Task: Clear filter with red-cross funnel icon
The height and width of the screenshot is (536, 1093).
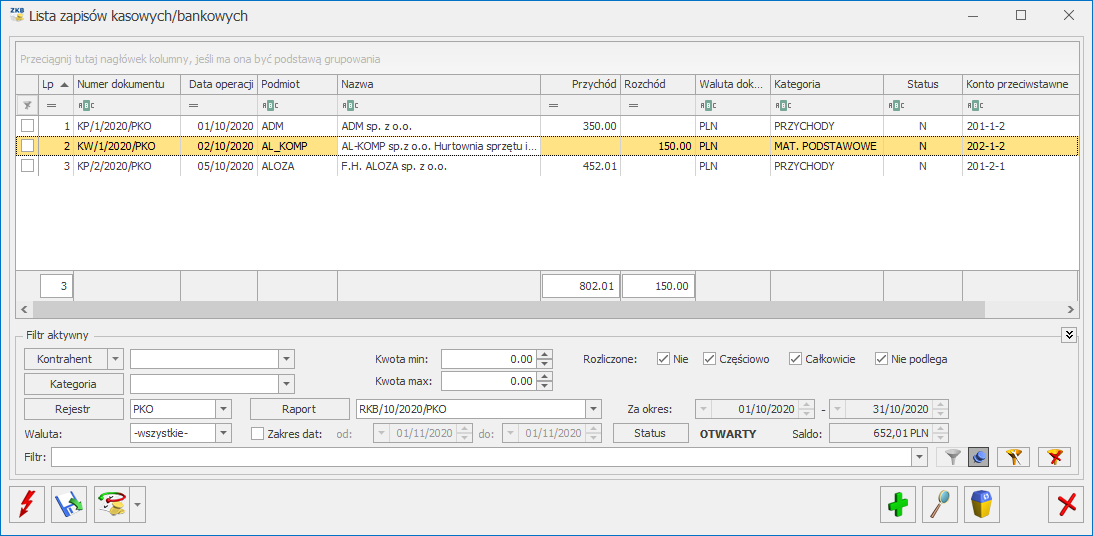Action: [1054, 457]
